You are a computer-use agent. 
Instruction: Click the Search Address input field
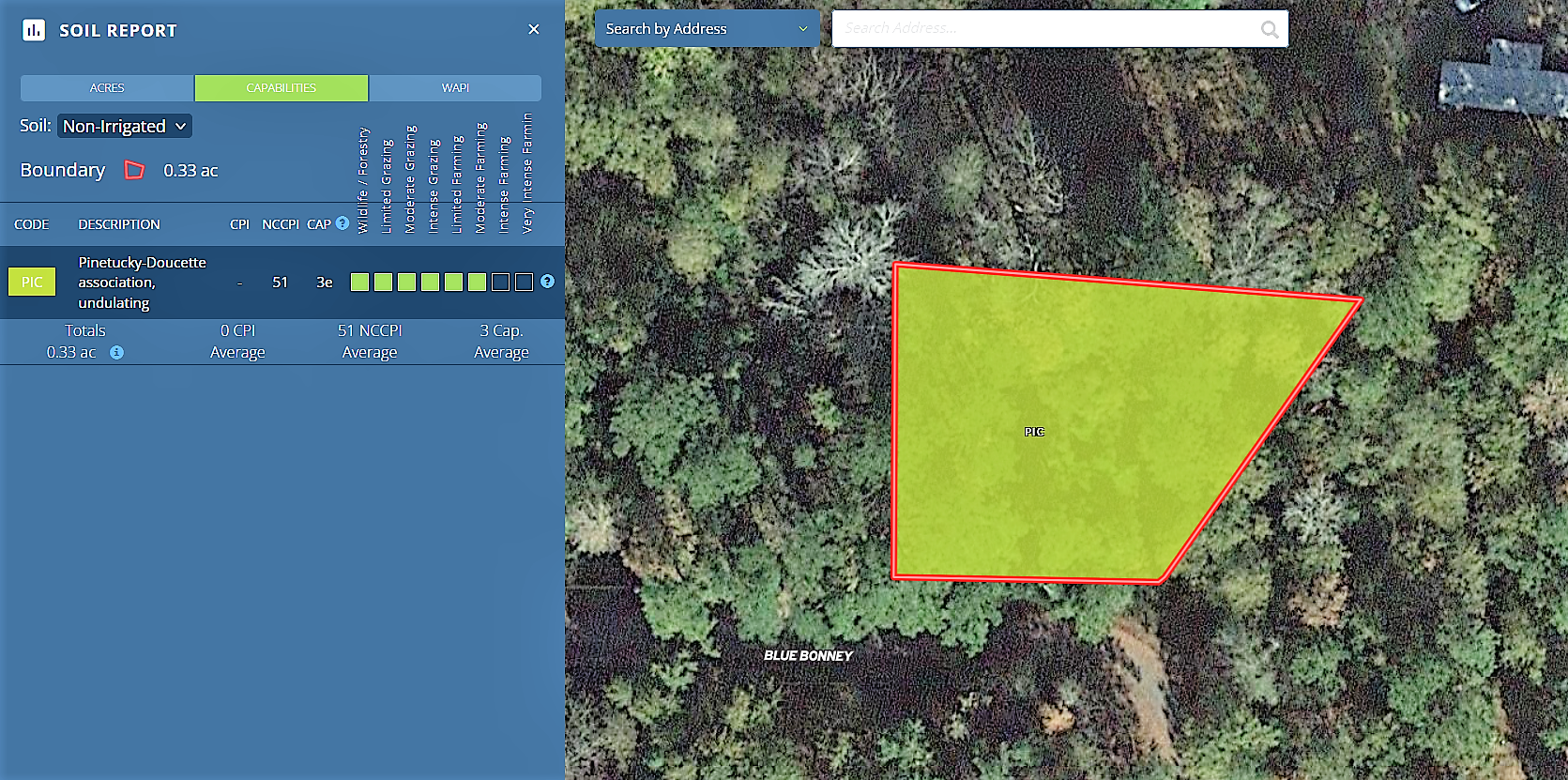click(1043, 29)
